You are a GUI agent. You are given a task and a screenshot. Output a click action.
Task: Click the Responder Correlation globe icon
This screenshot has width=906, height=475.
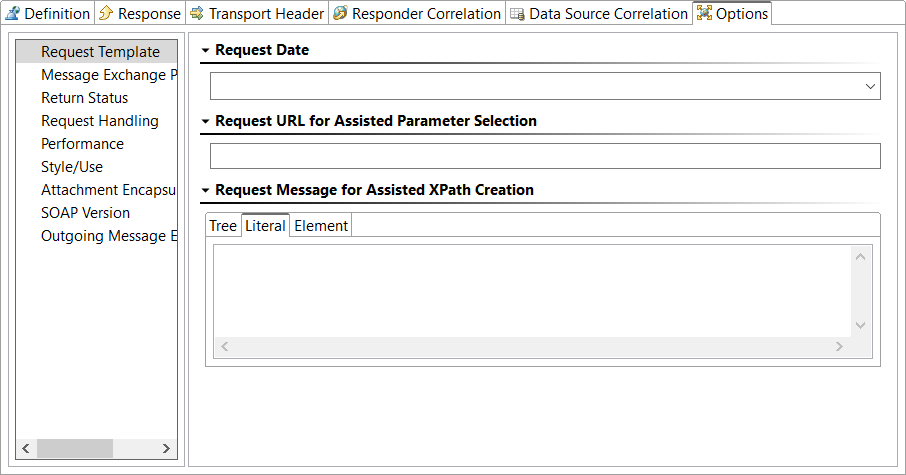pos(340,13)
